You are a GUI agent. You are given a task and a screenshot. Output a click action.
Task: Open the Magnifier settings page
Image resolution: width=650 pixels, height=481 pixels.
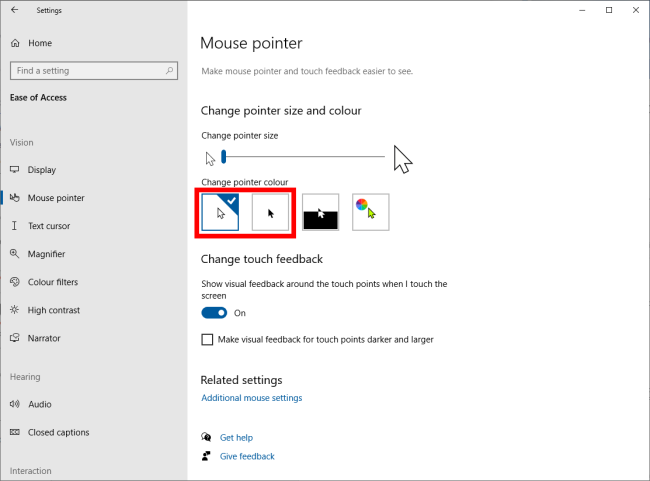point(46,254)
